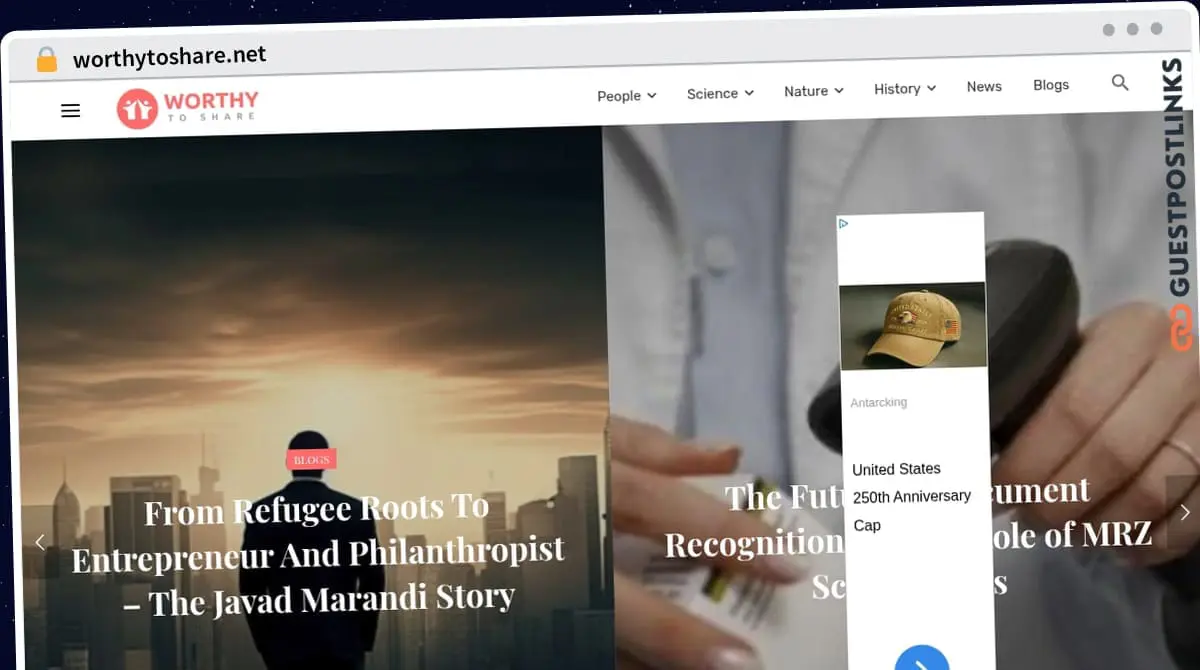Image resolution: width=1200 pixels, height=670 pixels.
Task: Go to previous slide arrow
Action: [40, 542]
